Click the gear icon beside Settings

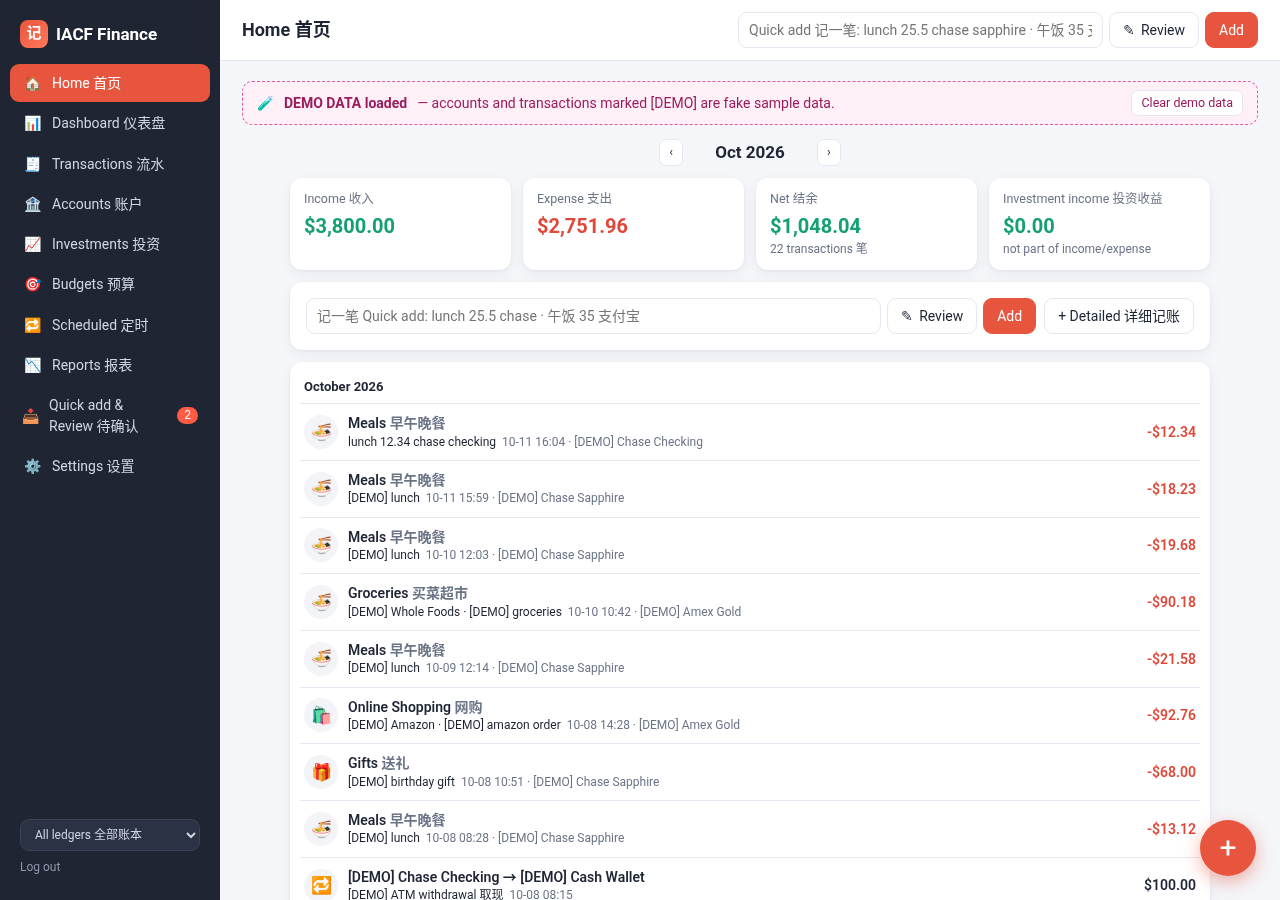33,466
